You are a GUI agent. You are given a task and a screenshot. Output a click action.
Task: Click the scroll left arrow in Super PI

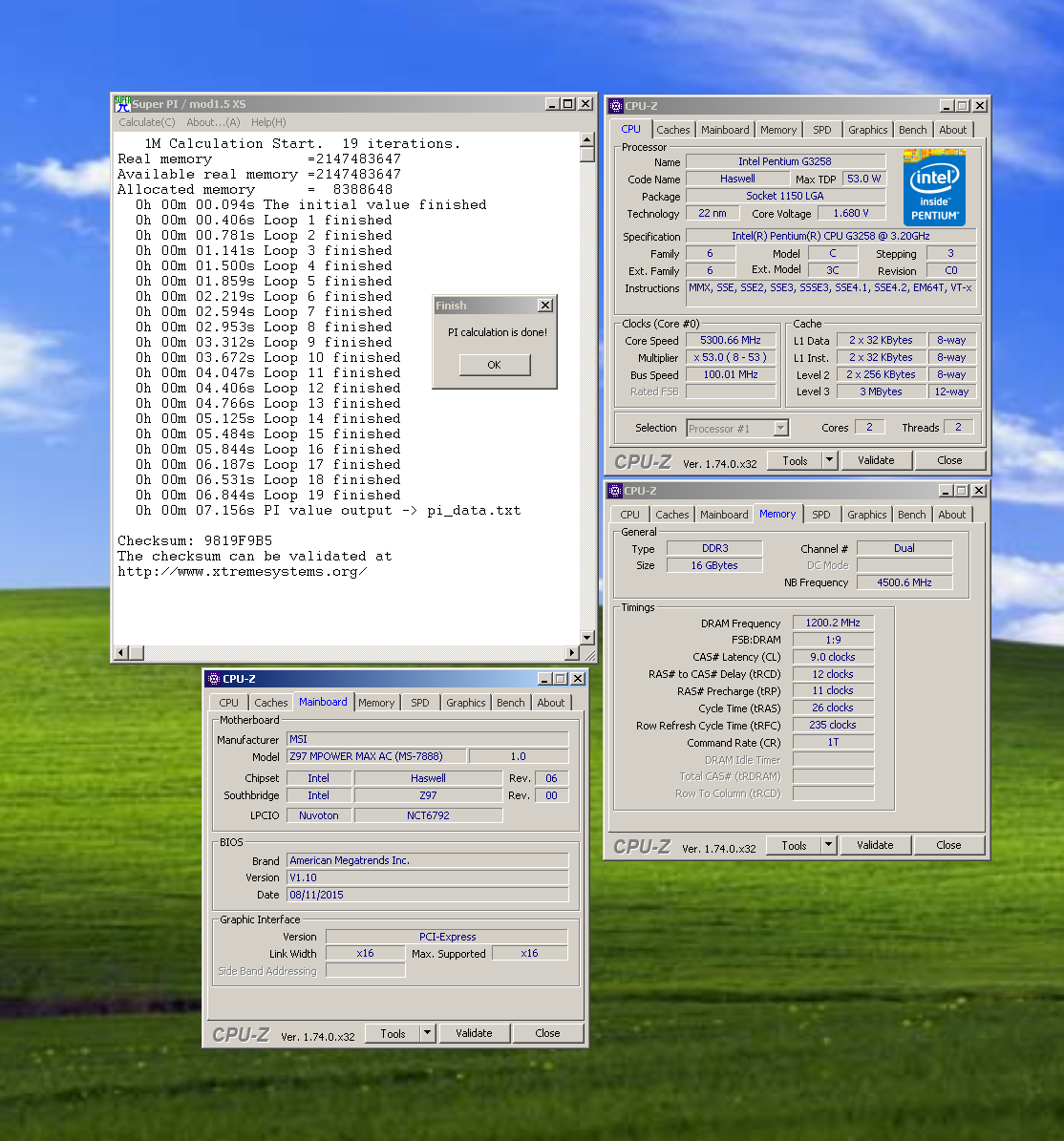click(121, 653)
